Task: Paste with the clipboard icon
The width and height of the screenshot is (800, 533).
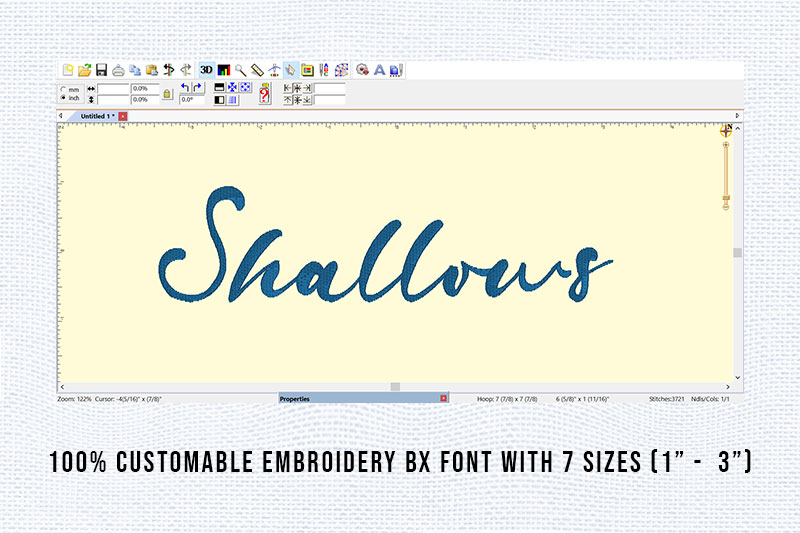Action: point(152,70)
